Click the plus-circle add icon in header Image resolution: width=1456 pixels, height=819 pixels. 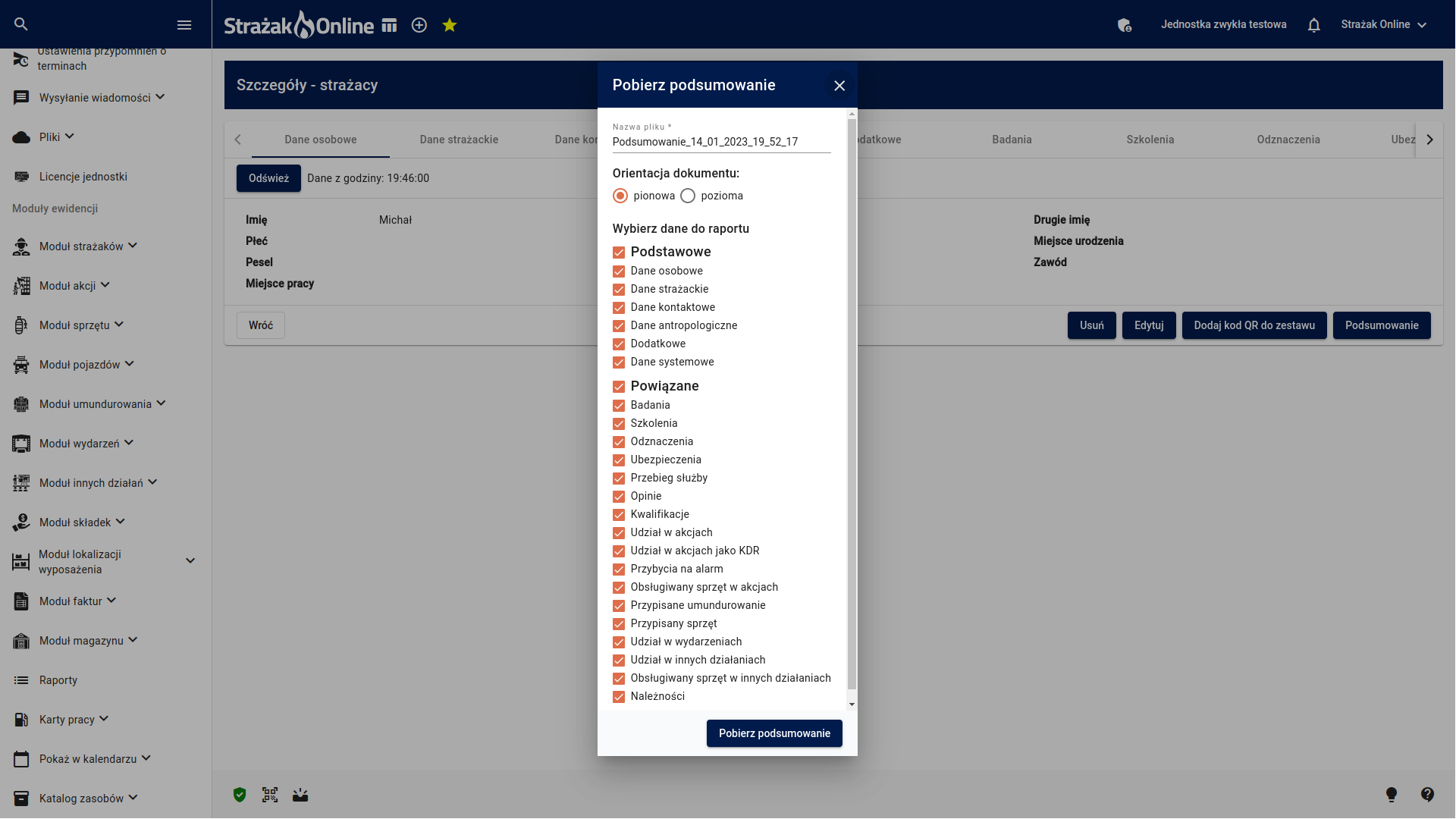tap(419, 25)
